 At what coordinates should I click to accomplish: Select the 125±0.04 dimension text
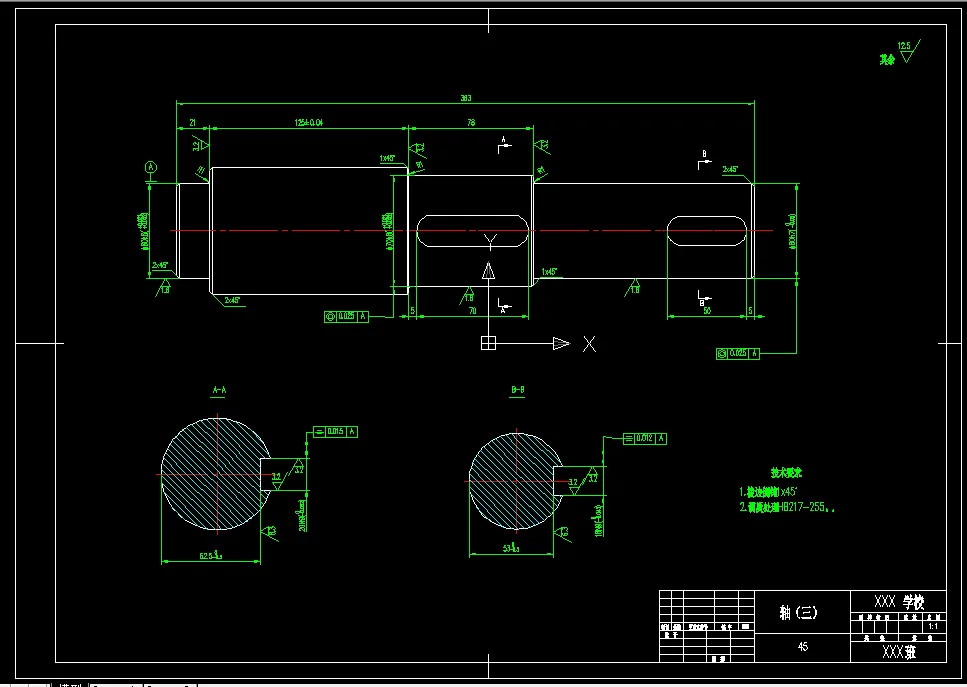click(309, 123)
